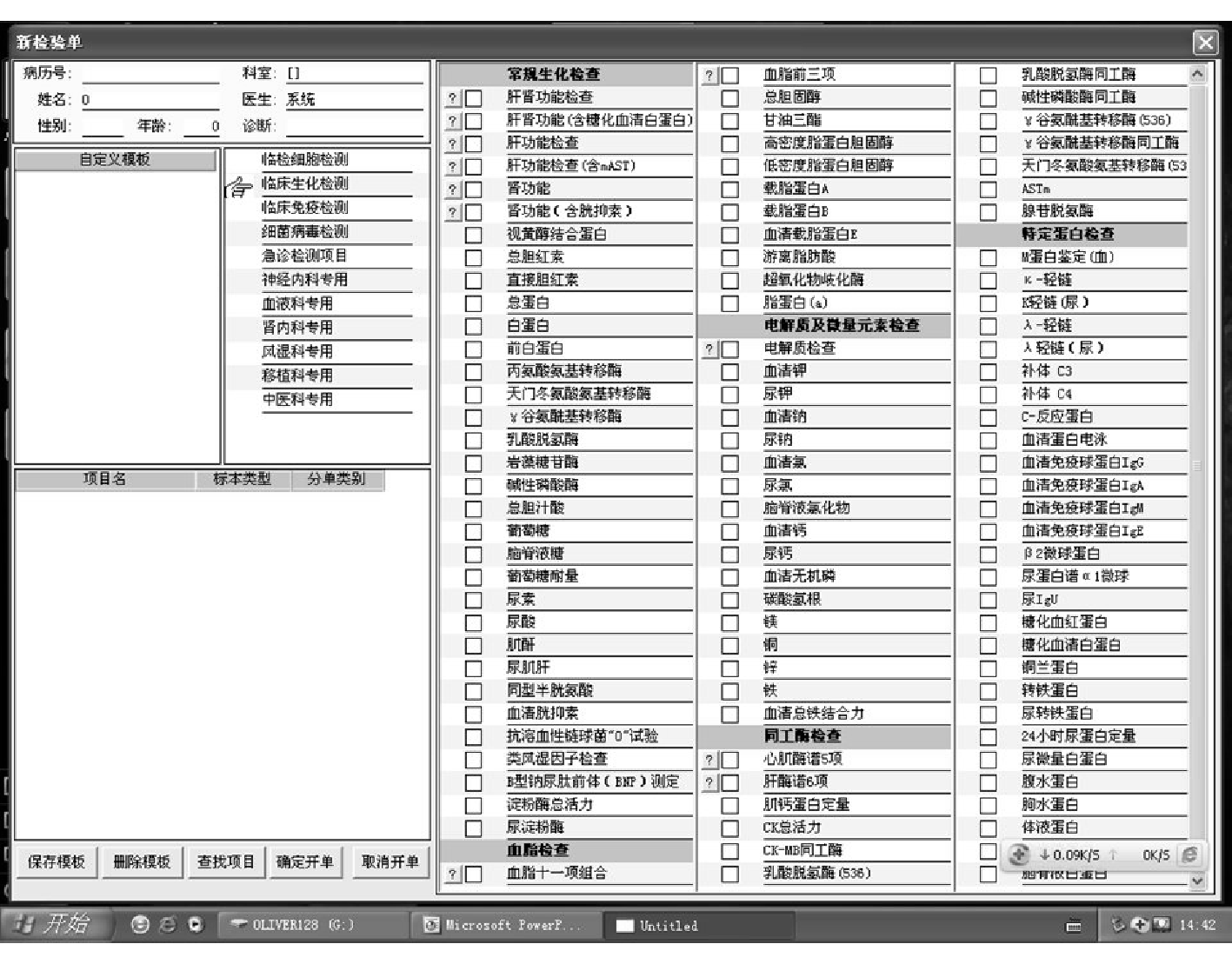Check the 白蛋白 test box
Screen dimensions: 1232x964
473,327
